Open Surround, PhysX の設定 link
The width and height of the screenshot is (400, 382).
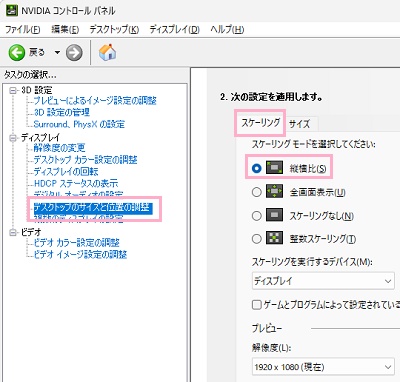[x=79, y=124]
